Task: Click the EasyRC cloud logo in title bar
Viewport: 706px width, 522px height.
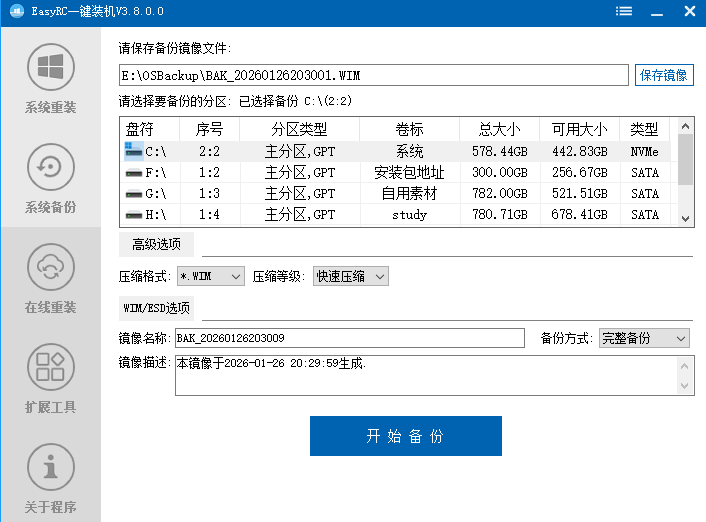Action: point(14,11)
